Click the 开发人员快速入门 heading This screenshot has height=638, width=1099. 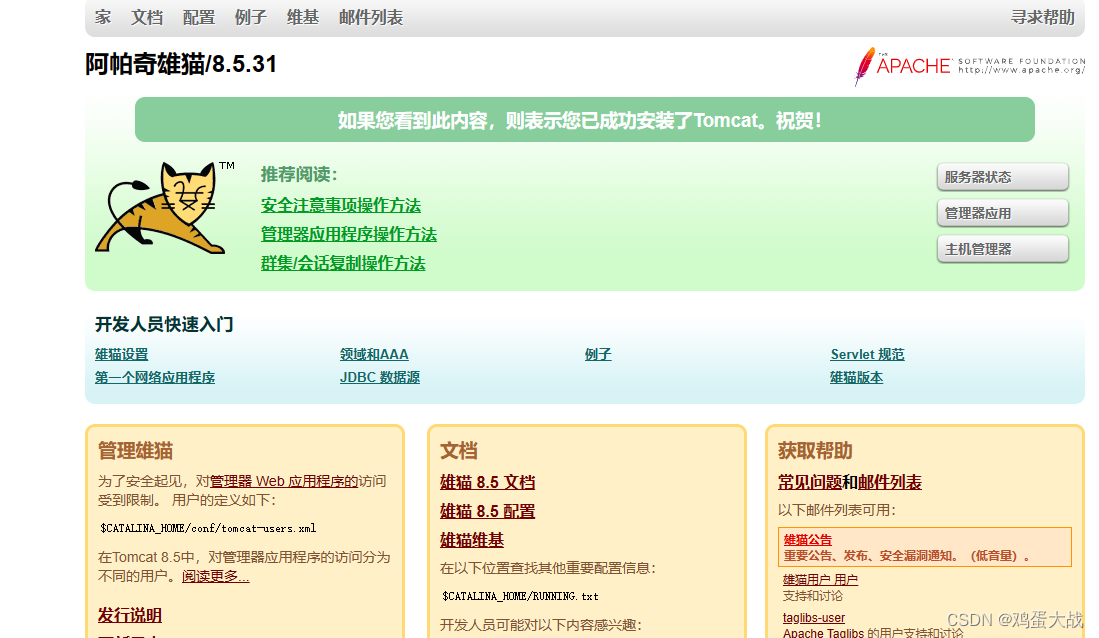coord(164,325)
